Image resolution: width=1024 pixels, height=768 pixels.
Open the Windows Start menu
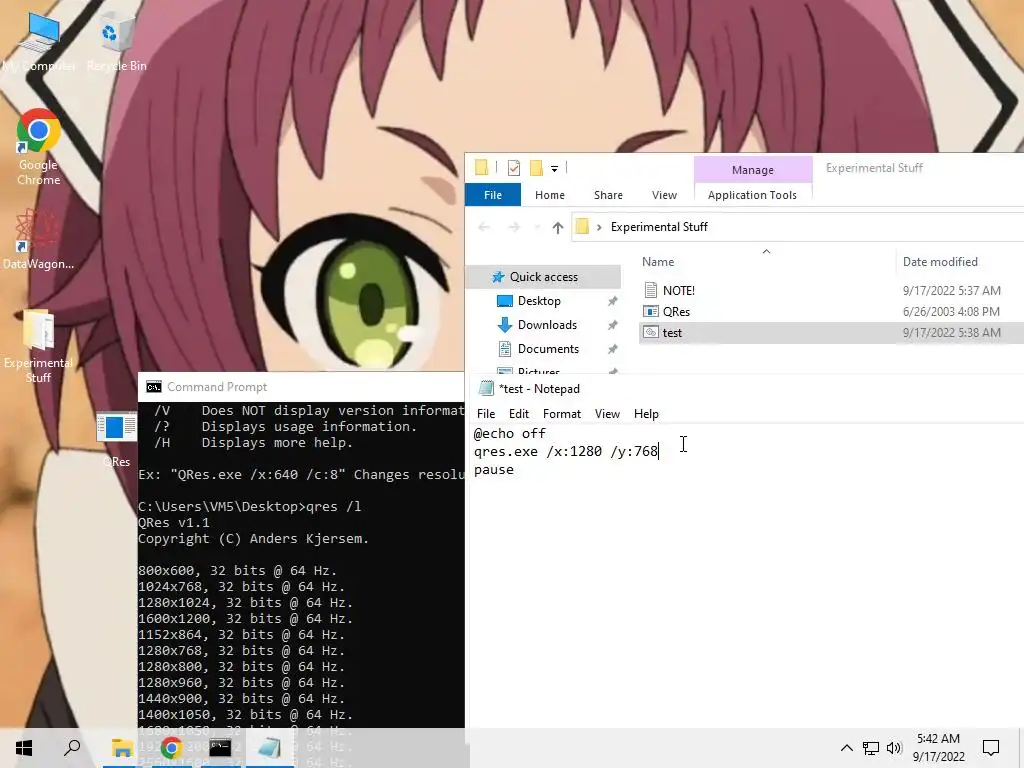pos(24,748)
